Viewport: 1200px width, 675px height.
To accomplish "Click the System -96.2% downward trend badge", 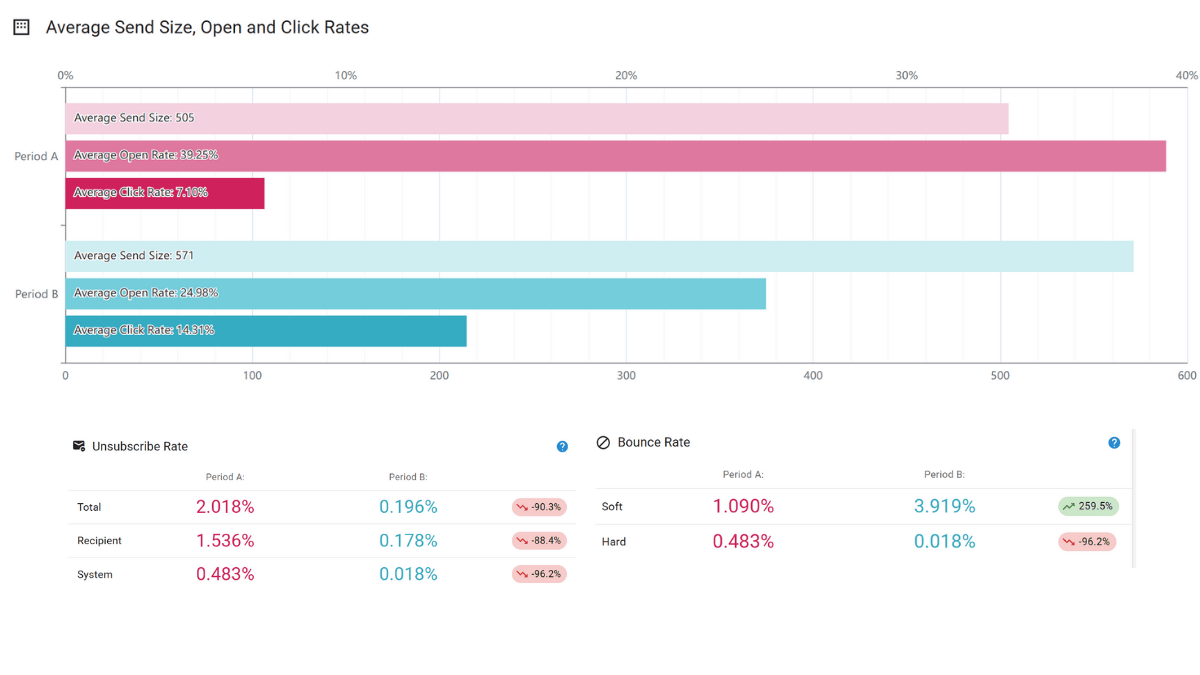I will point(540,574).
